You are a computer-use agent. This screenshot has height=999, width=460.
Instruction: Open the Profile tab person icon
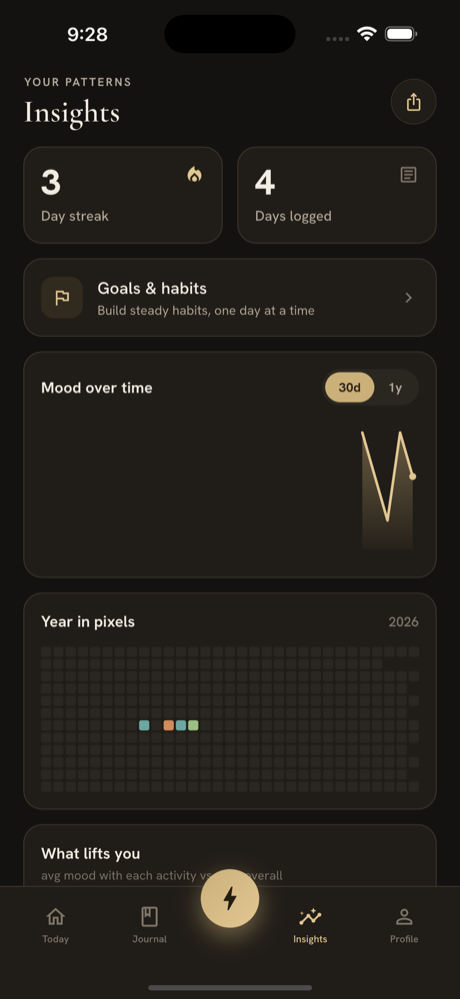404,917
